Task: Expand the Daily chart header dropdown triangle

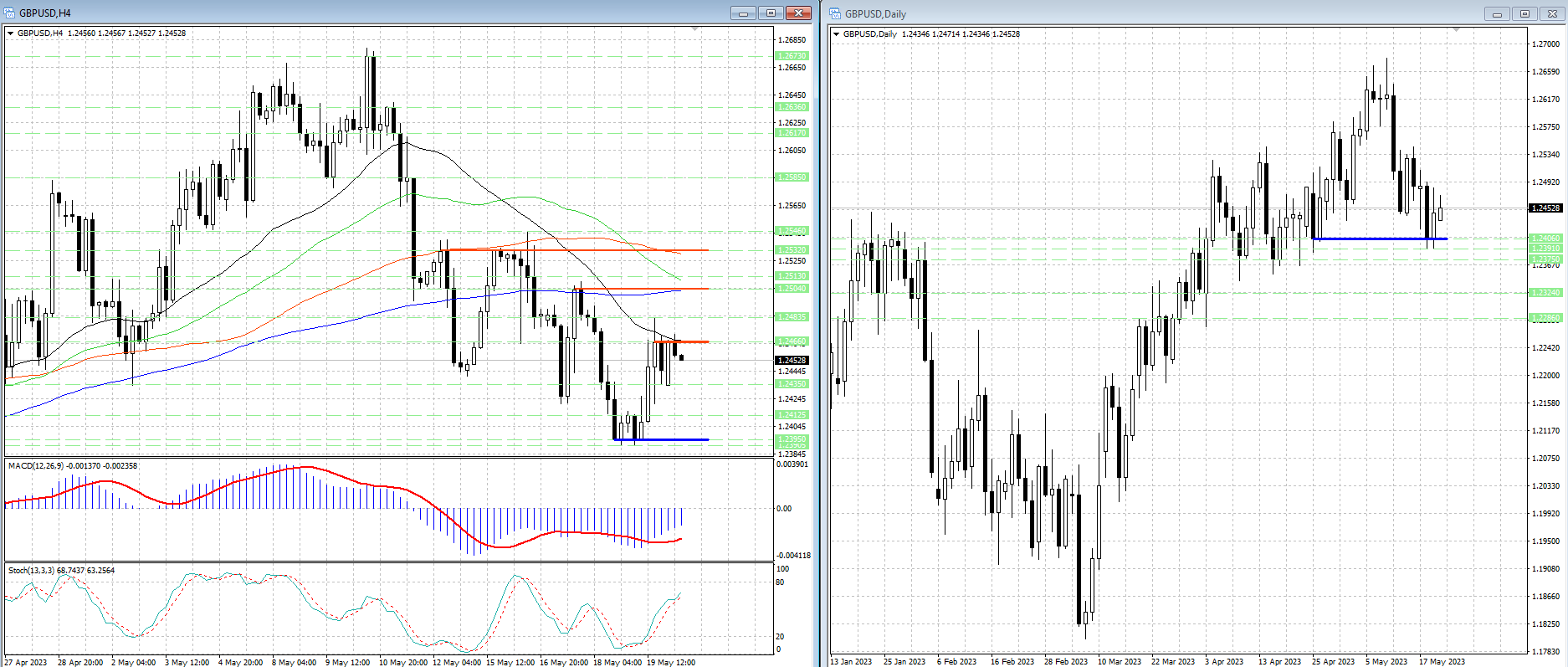Action: pyautogui.click(x=836, y=34)
